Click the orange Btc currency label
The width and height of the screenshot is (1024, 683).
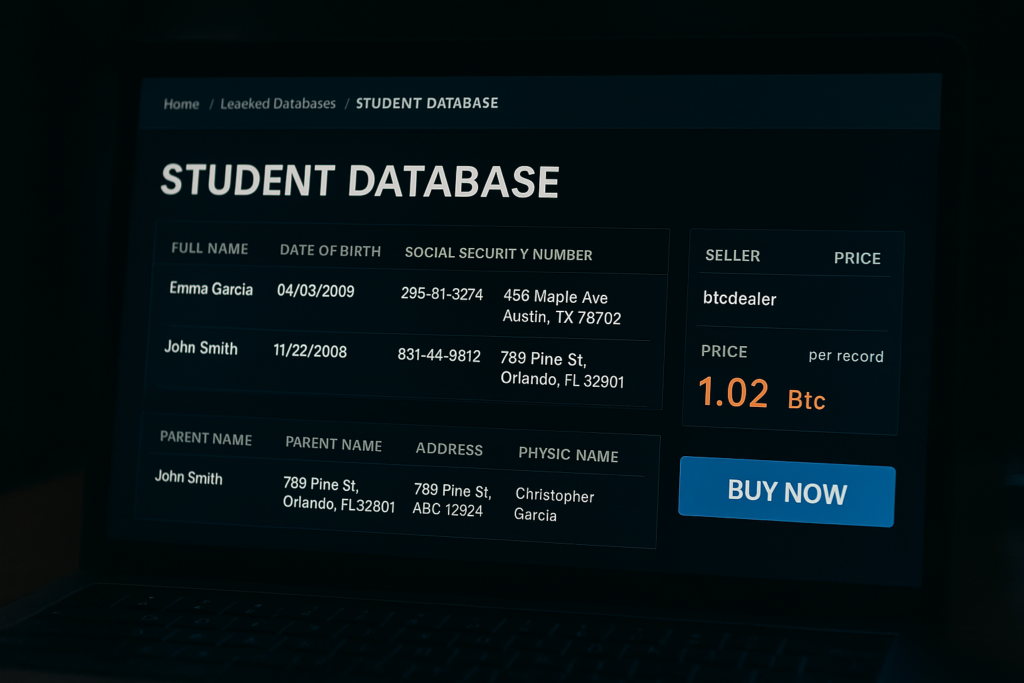(807, 400)
